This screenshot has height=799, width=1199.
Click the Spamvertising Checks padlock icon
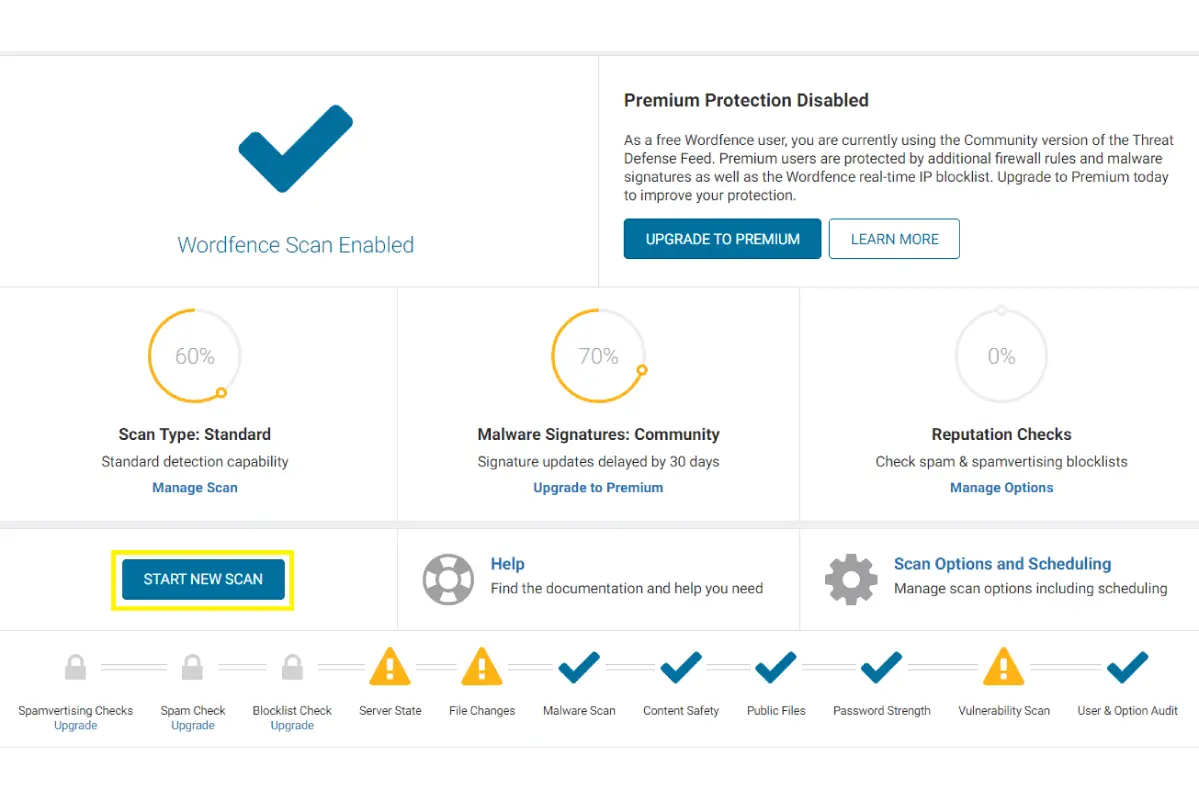[x=75, y=667]
